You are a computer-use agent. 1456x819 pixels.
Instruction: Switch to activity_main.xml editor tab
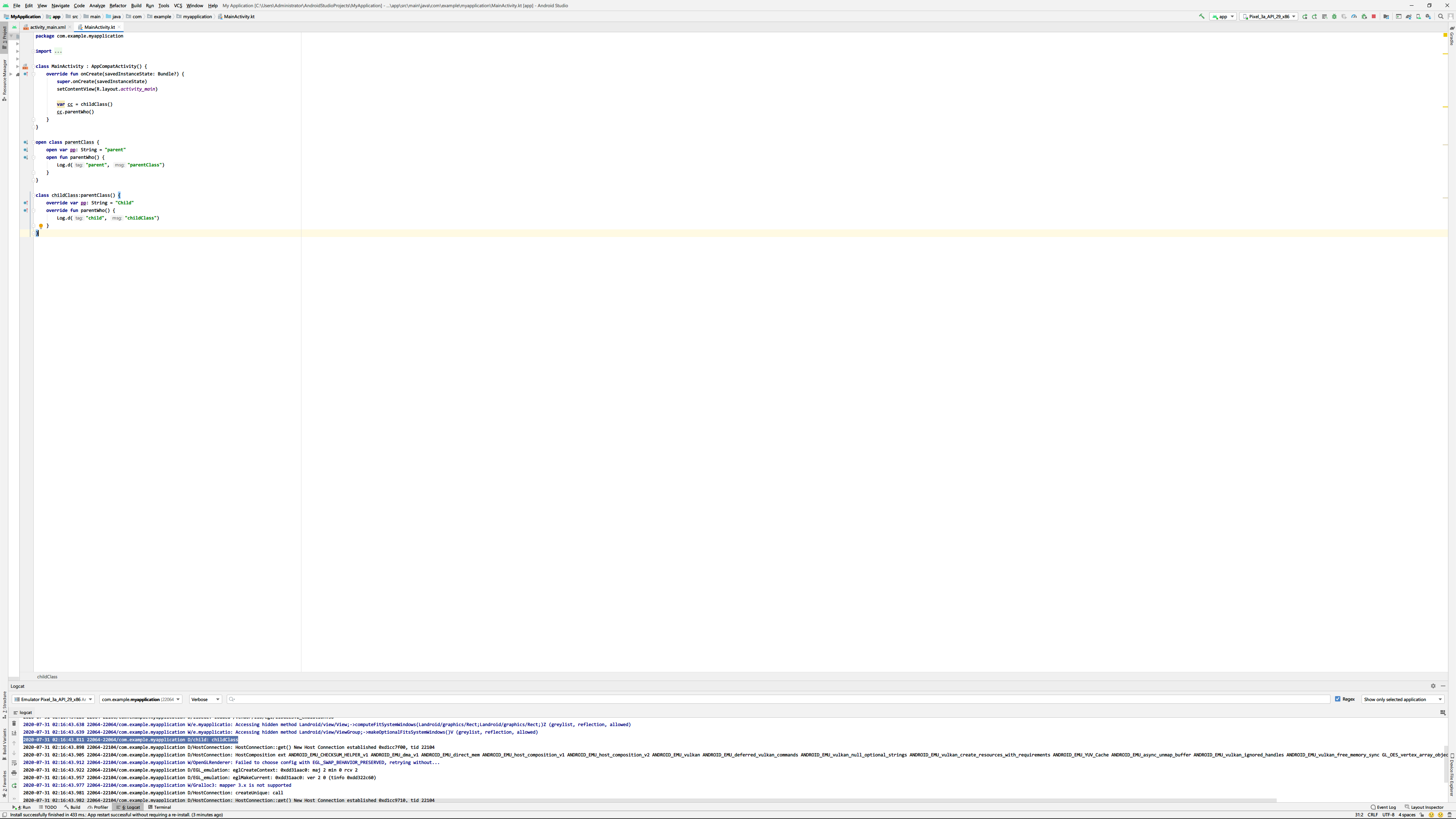click(x=47, y=27)
